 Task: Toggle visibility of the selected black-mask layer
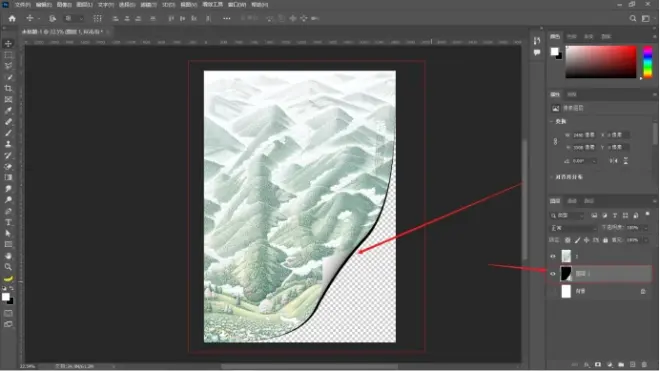point(553,274)
